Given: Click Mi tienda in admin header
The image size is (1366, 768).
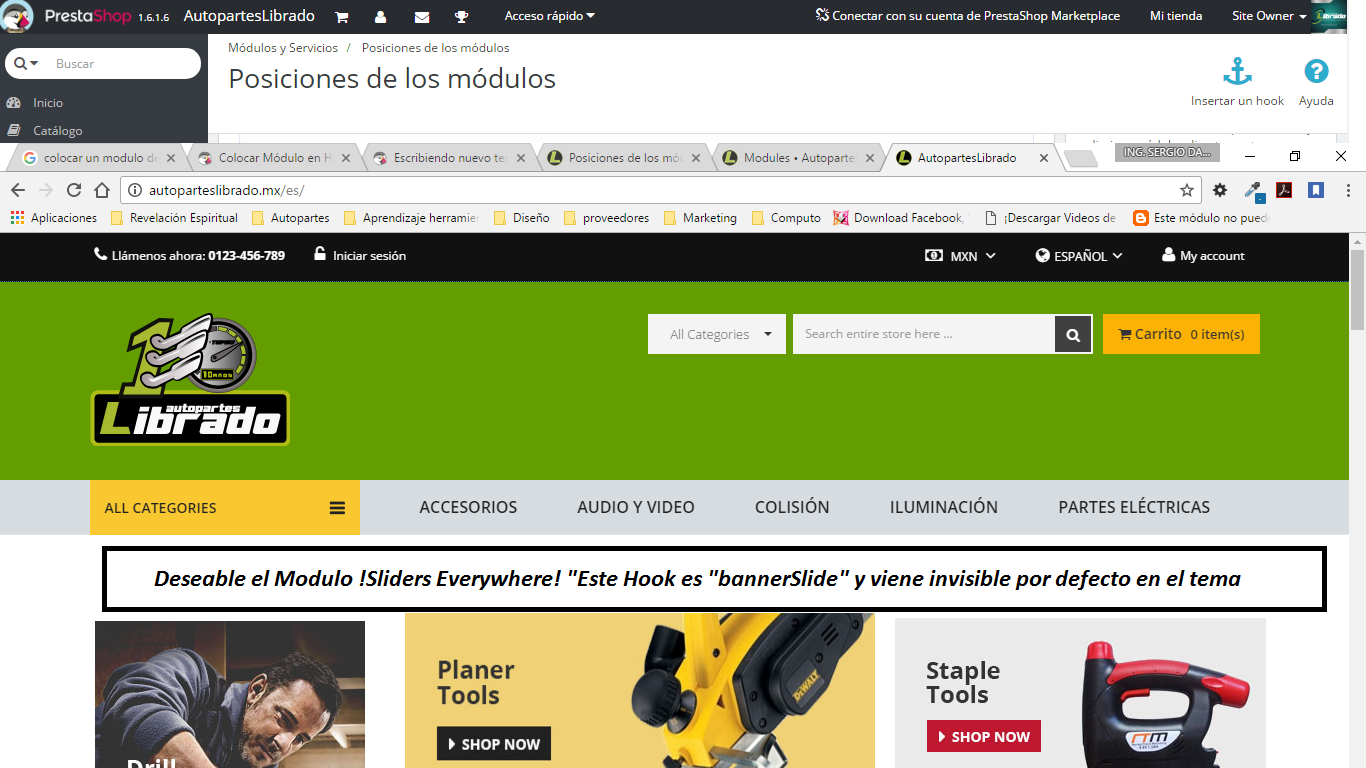Looking at the screenshot, I should (1176, 16).
